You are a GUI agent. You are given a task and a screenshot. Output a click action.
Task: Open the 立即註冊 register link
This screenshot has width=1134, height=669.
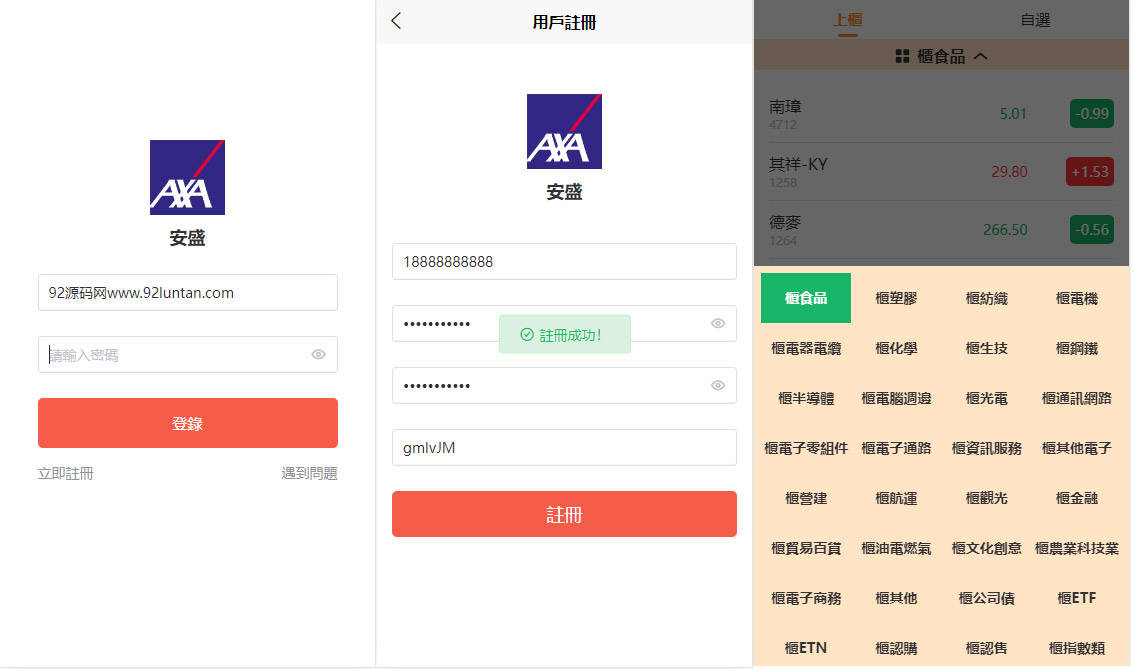[x=66, y=473]
